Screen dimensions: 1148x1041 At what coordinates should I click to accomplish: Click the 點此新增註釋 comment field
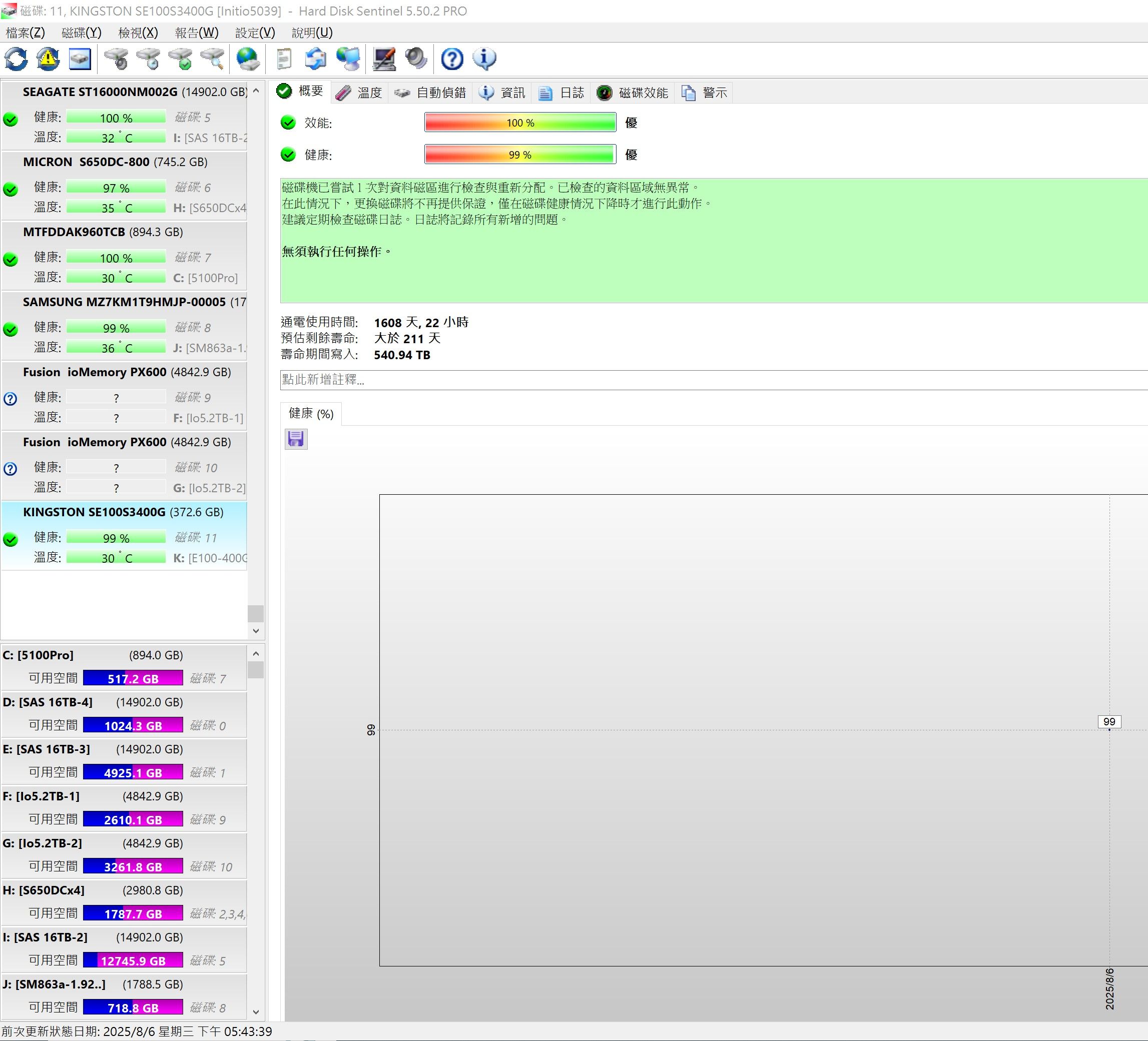(714, 380)
